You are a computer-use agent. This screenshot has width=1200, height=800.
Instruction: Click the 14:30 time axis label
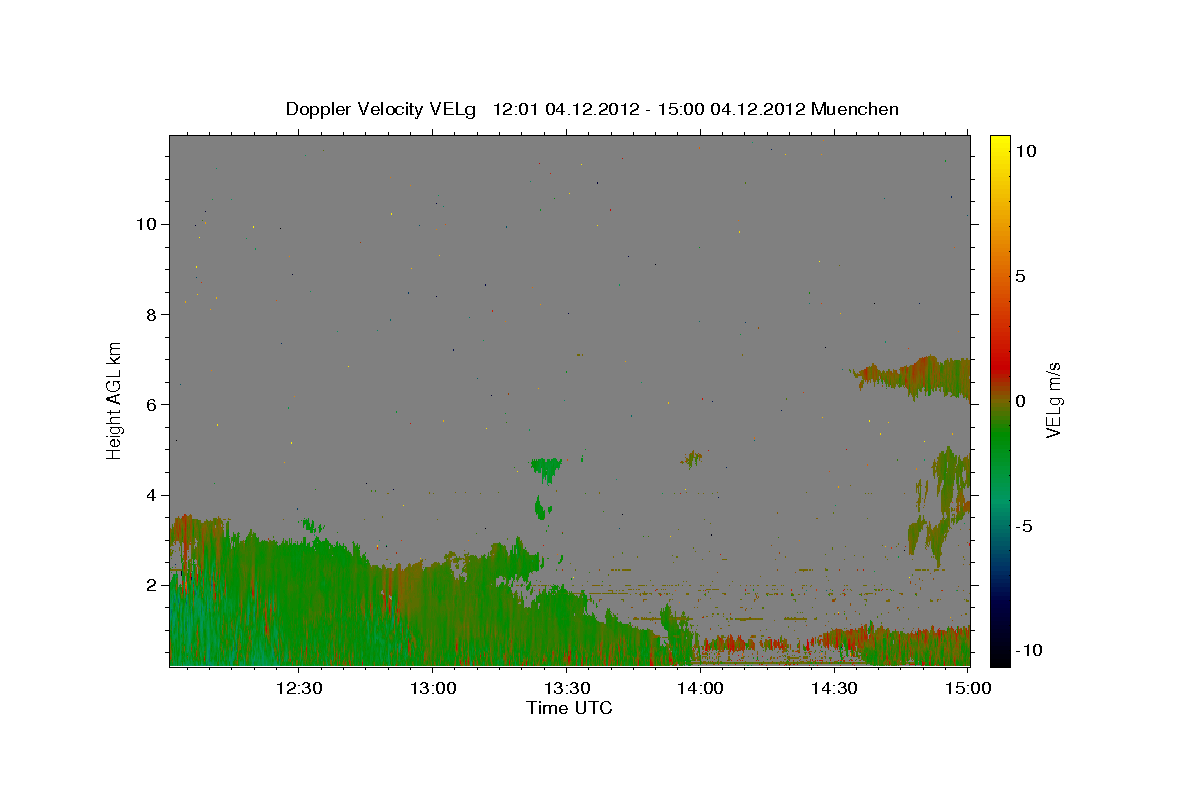(835, 687)
